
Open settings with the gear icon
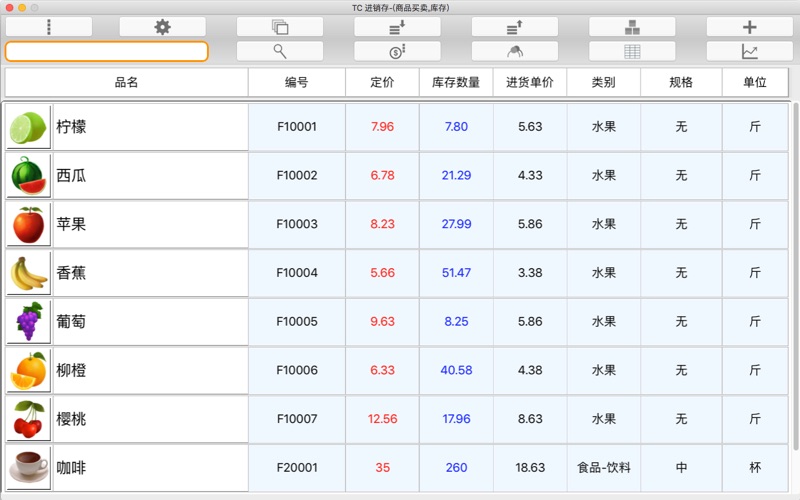pos(162,27)
